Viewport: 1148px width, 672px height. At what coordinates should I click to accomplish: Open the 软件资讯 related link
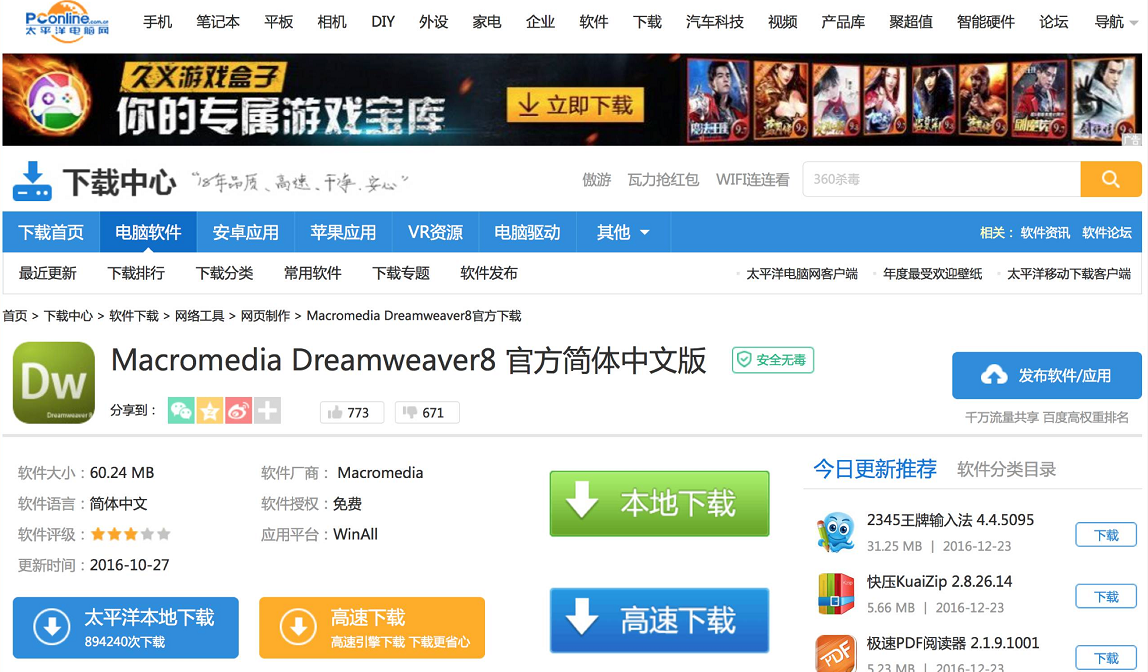pyautogui.click(x=1045, y=233)
